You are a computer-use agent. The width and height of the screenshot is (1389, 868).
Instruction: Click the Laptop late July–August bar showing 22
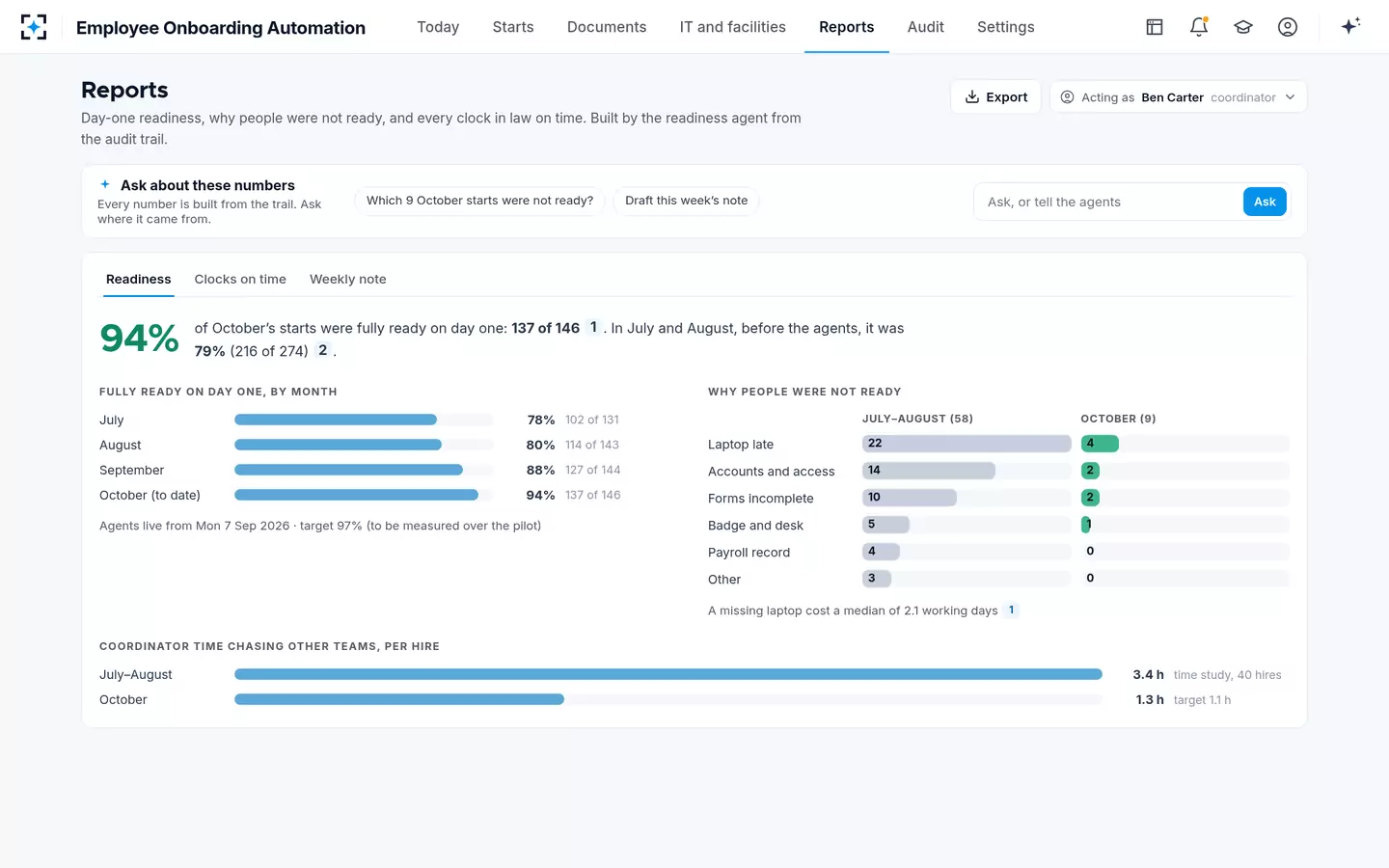(x=967, y=444)
